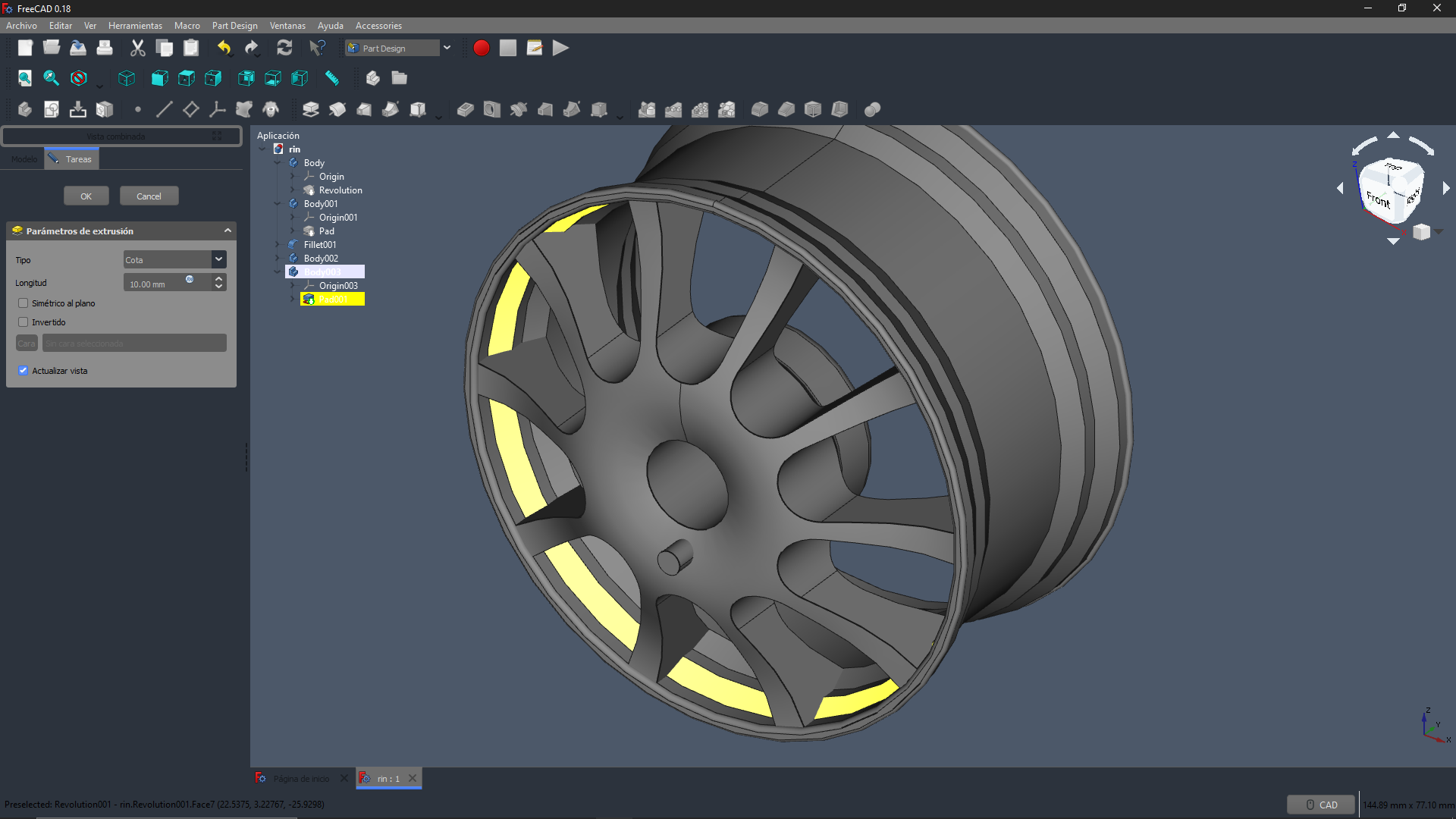Click the create datum line icon

164,109
